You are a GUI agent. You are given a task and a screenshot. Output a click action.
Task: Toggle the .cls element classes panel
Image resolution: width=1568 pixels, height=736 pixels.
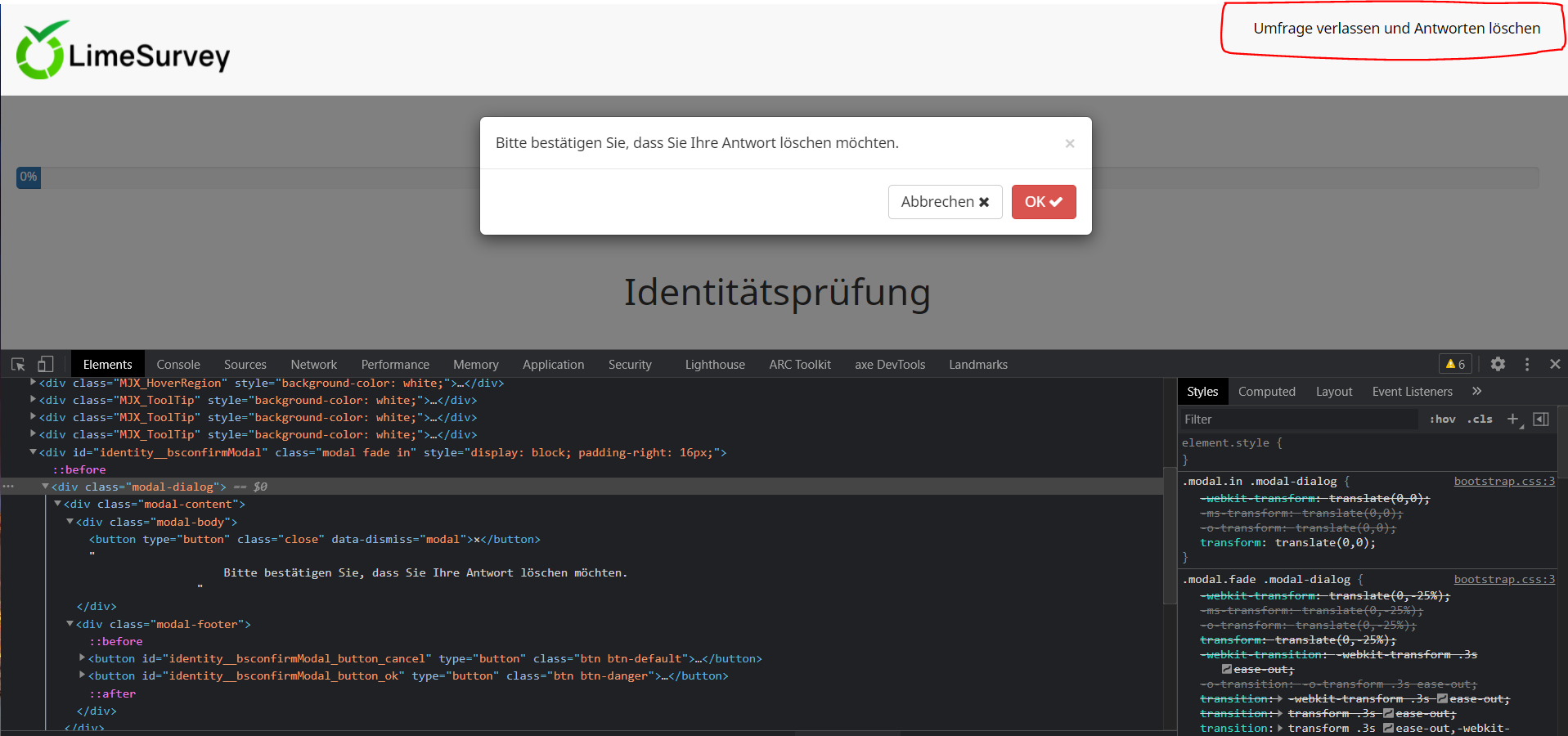(1480, 420)
